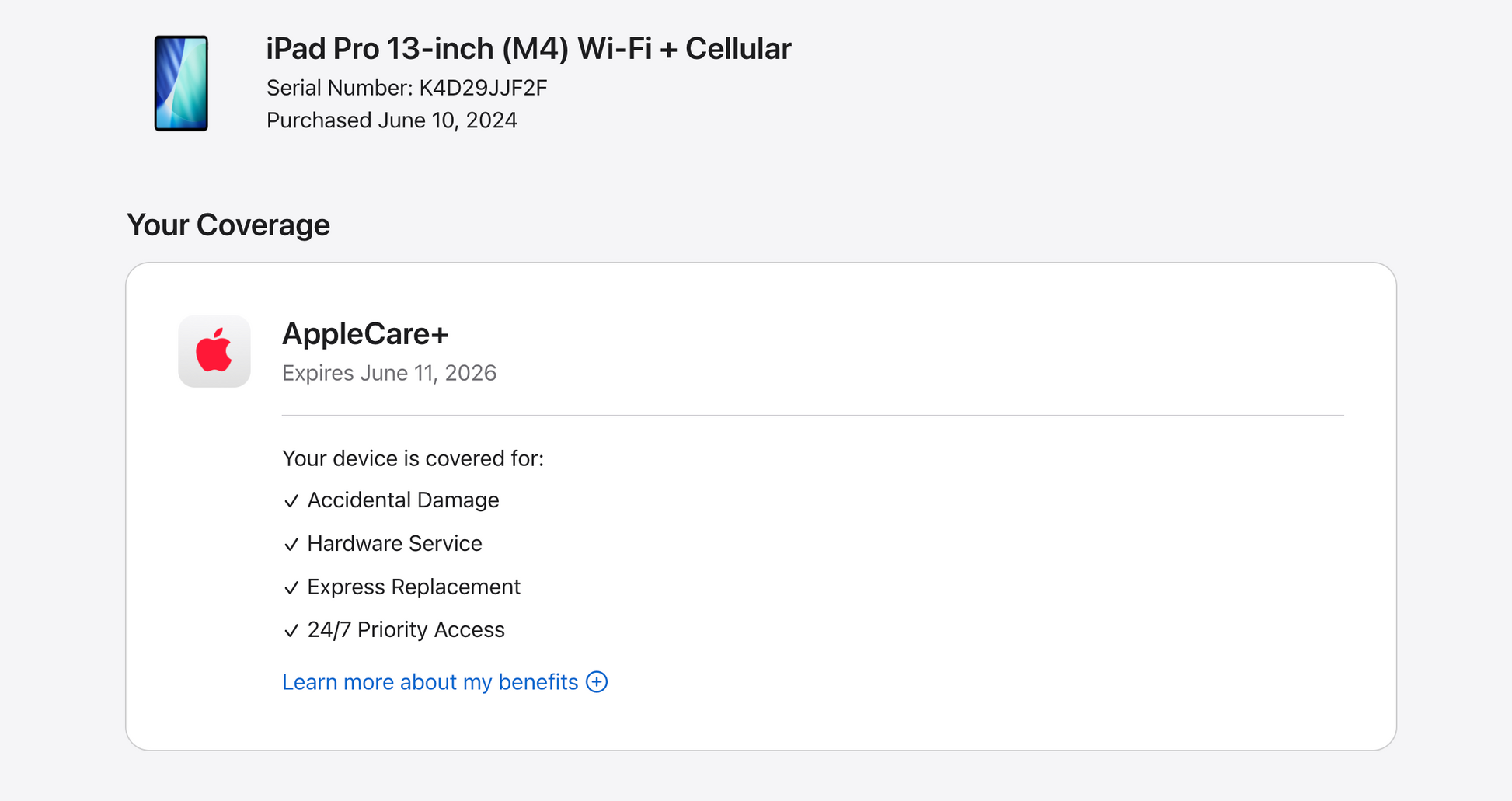Click the divider line under the expiry date

point(812,416)
